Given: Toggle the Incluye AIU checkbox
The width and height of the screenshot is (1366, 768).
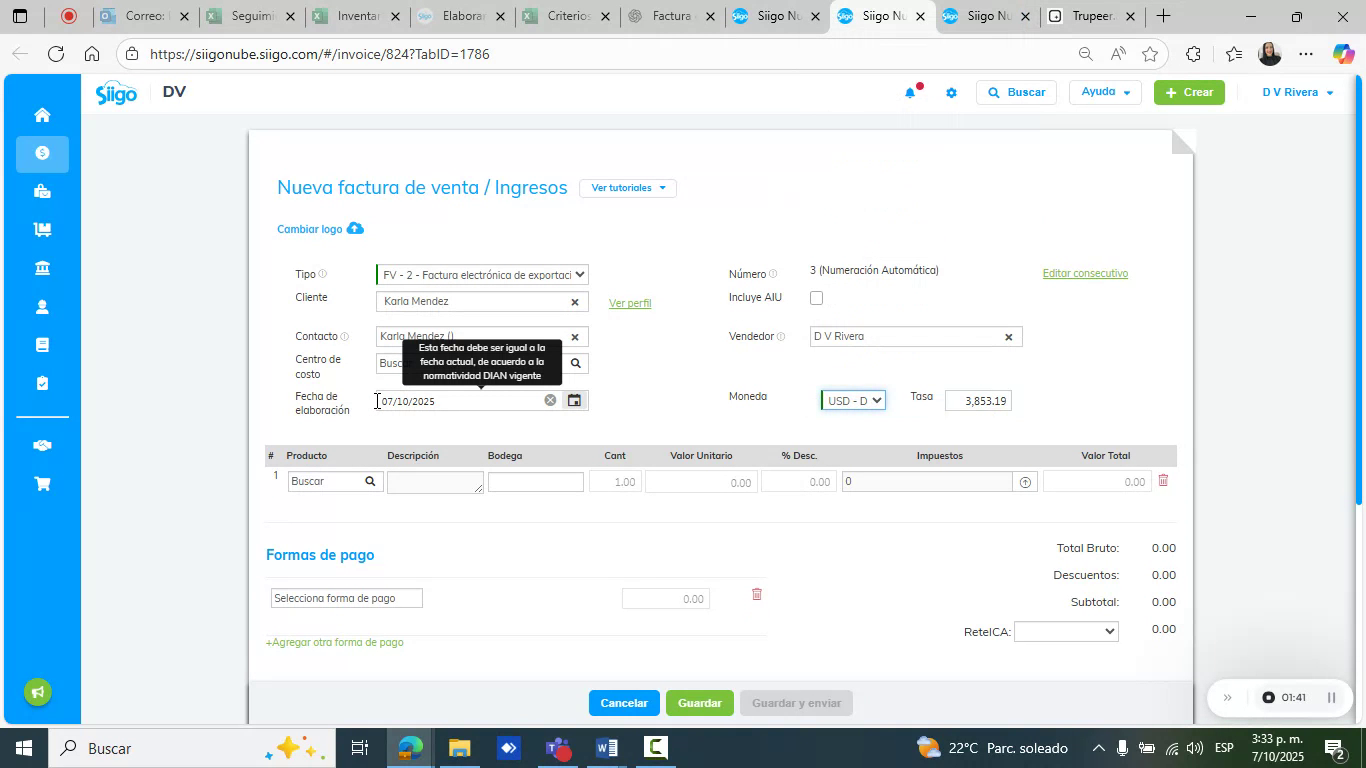Looking at the screenshot, I should coord(816,298).
